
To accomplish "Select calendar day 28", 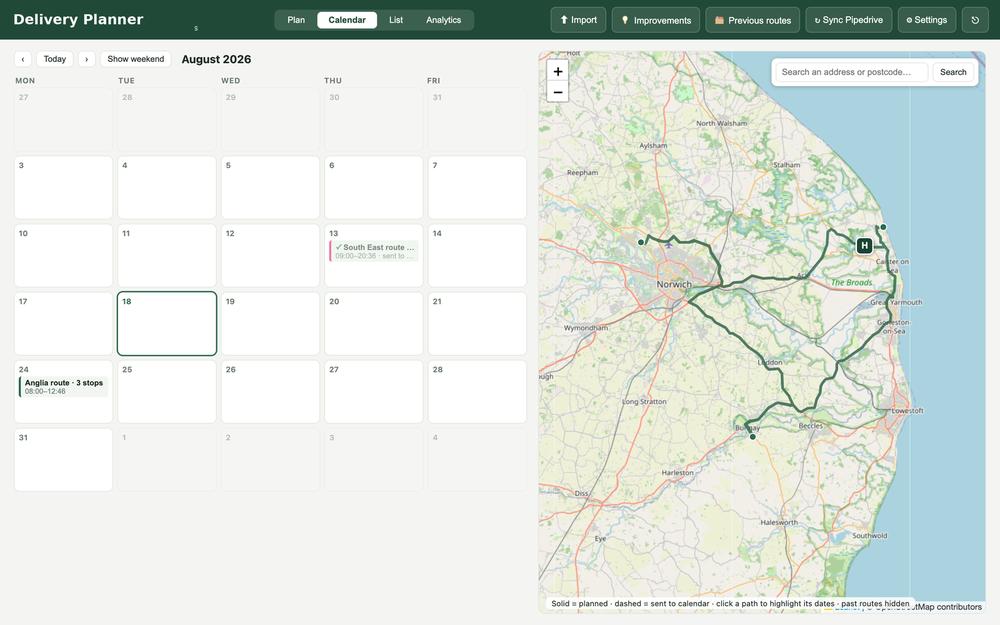I will pyautogui.click(x=477, y=392).
